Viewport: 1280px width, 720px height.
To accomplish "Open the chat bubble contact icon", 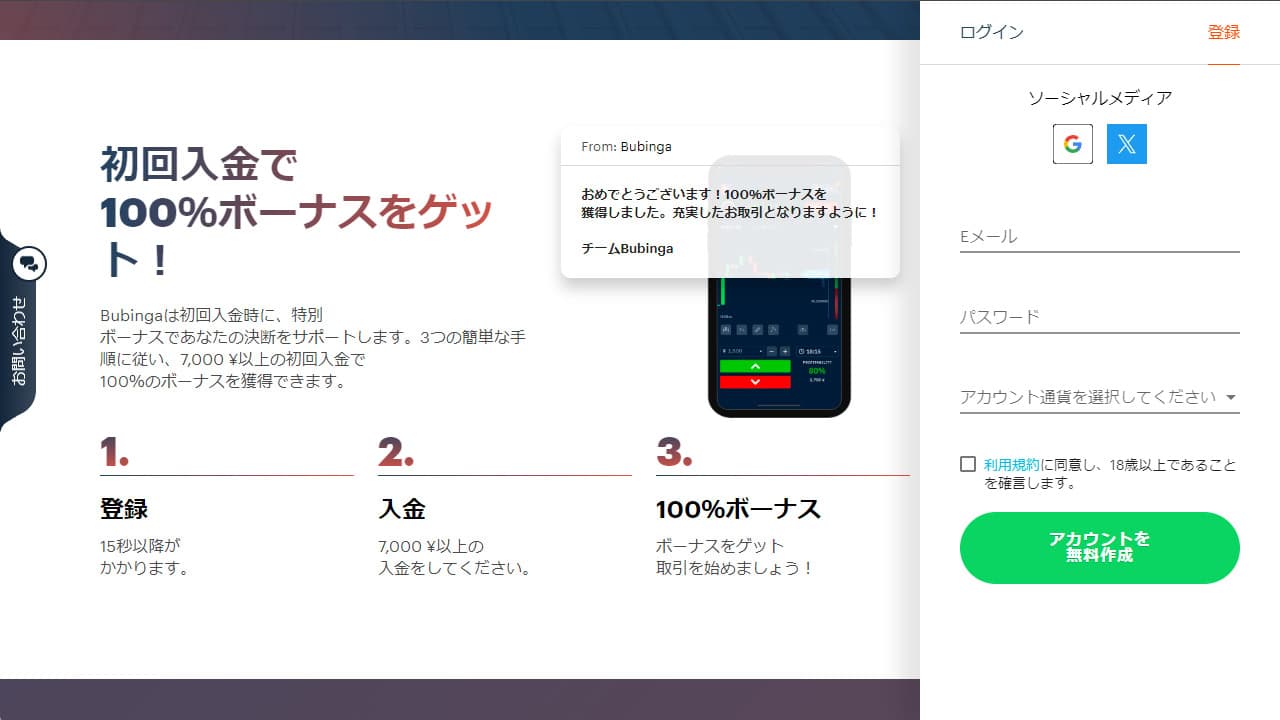I will 29,264.
